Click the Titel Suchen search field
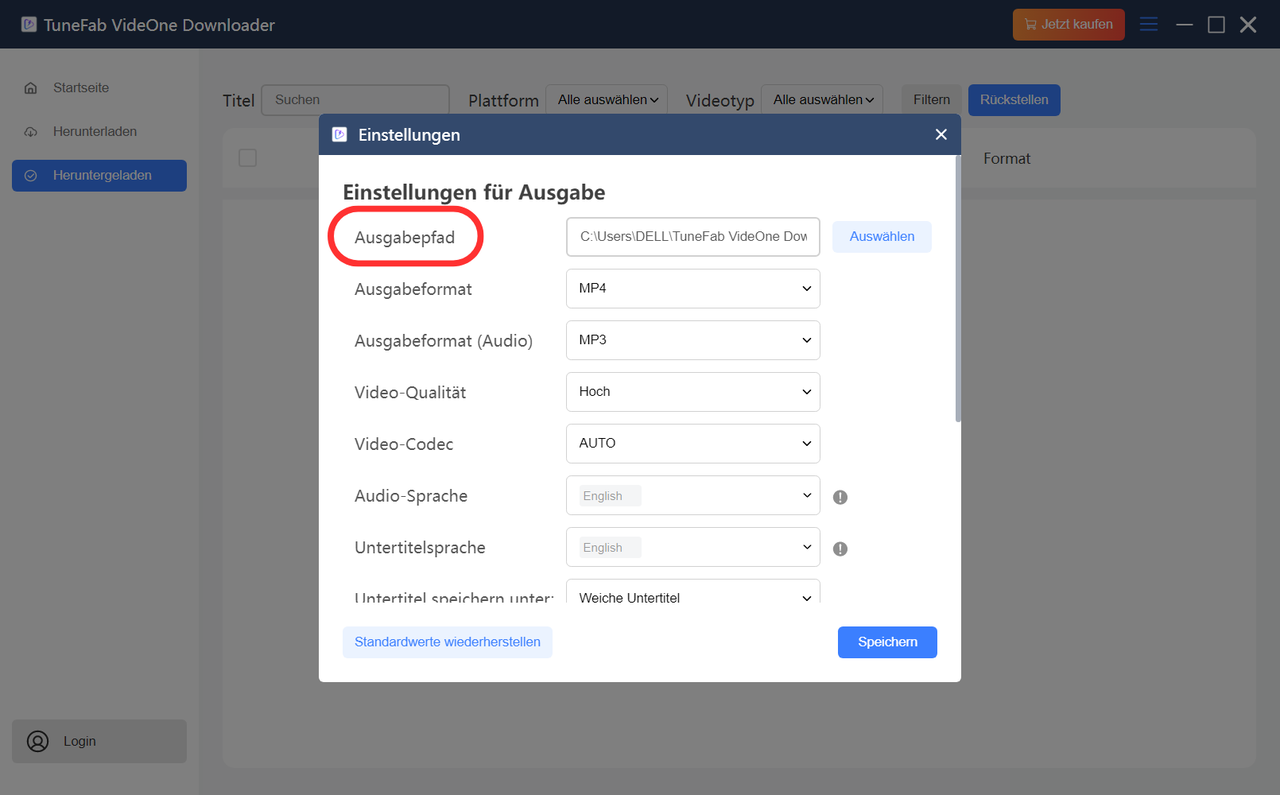This screenshot has width=1280, height=795. 355,100
